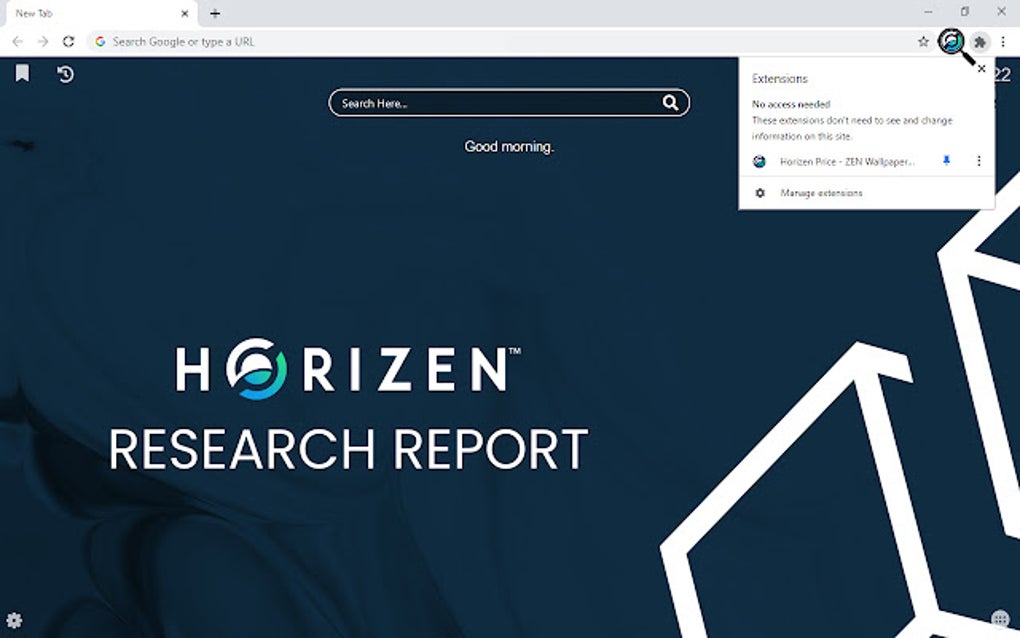Screen dimensions: 1020x638
Task: Reload the page
Action: [x=68, y=42]
